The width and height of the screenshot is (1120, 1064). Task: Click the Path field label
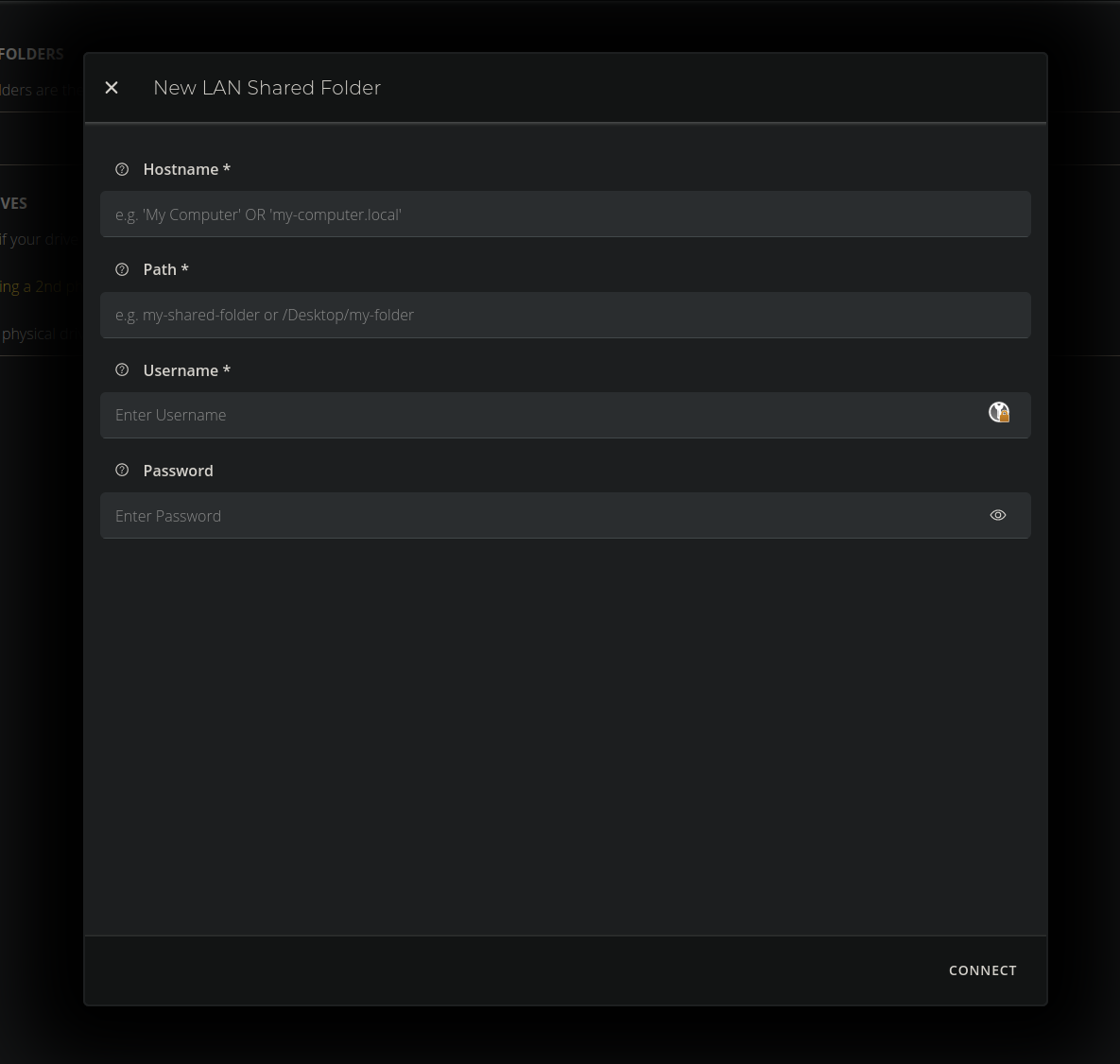click(165, 269)
